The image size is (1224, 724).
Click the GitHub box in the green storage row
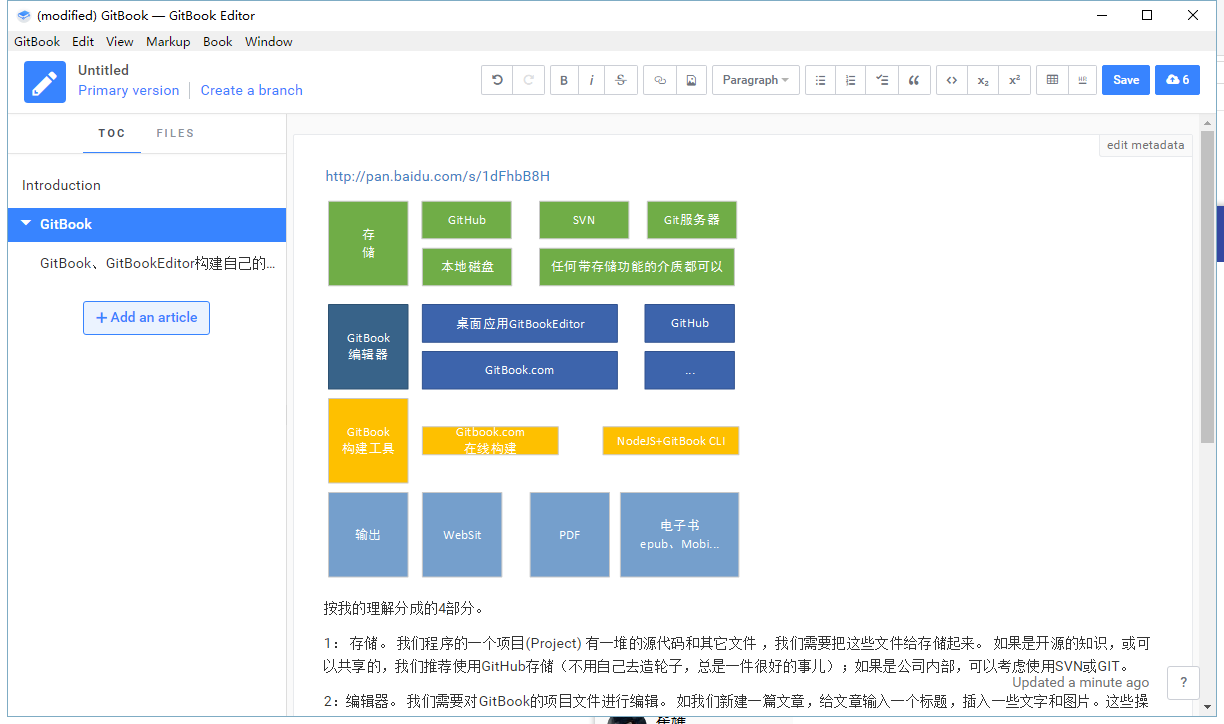coord(467,220)
